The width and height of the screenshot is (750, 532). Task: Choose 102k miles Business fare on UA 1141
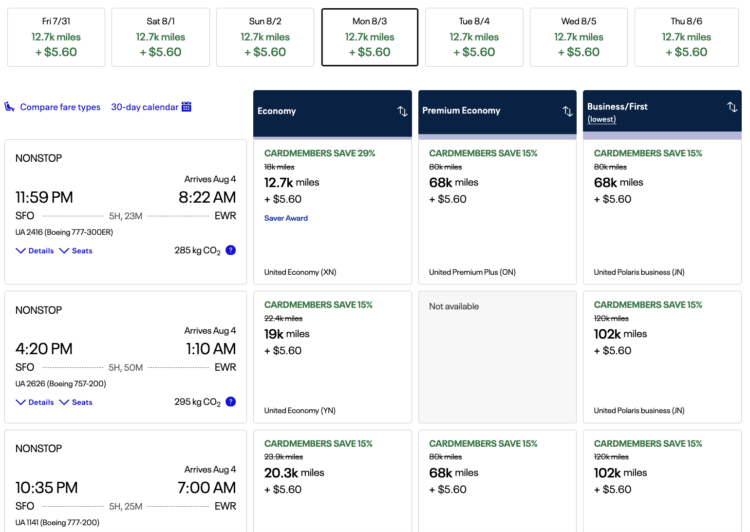tap(662, 481)
